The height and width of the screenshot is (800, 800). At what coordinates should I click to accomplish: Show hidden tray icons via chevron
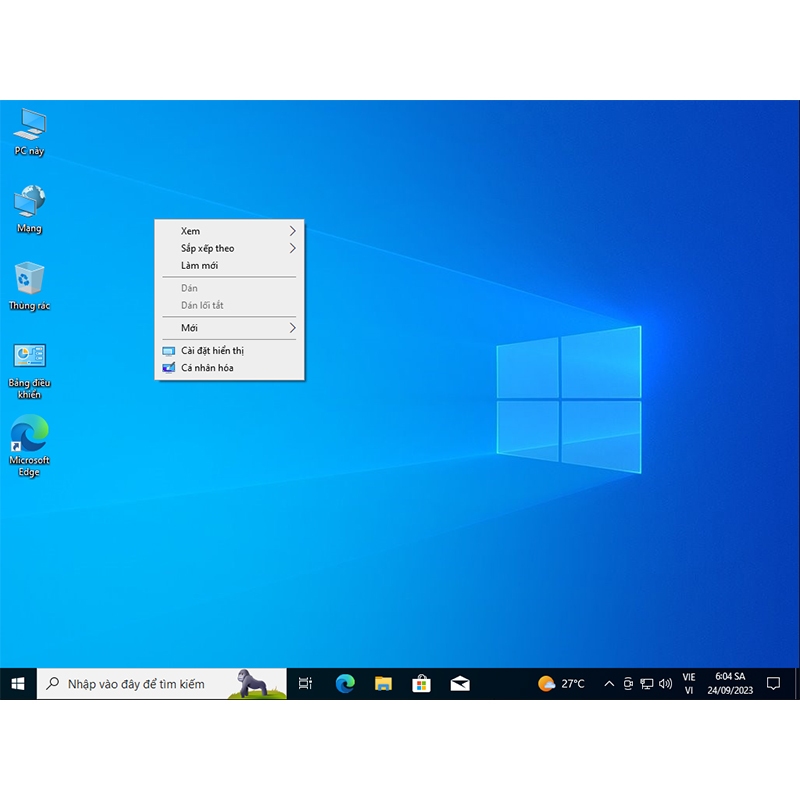click(x=608, y=683)
